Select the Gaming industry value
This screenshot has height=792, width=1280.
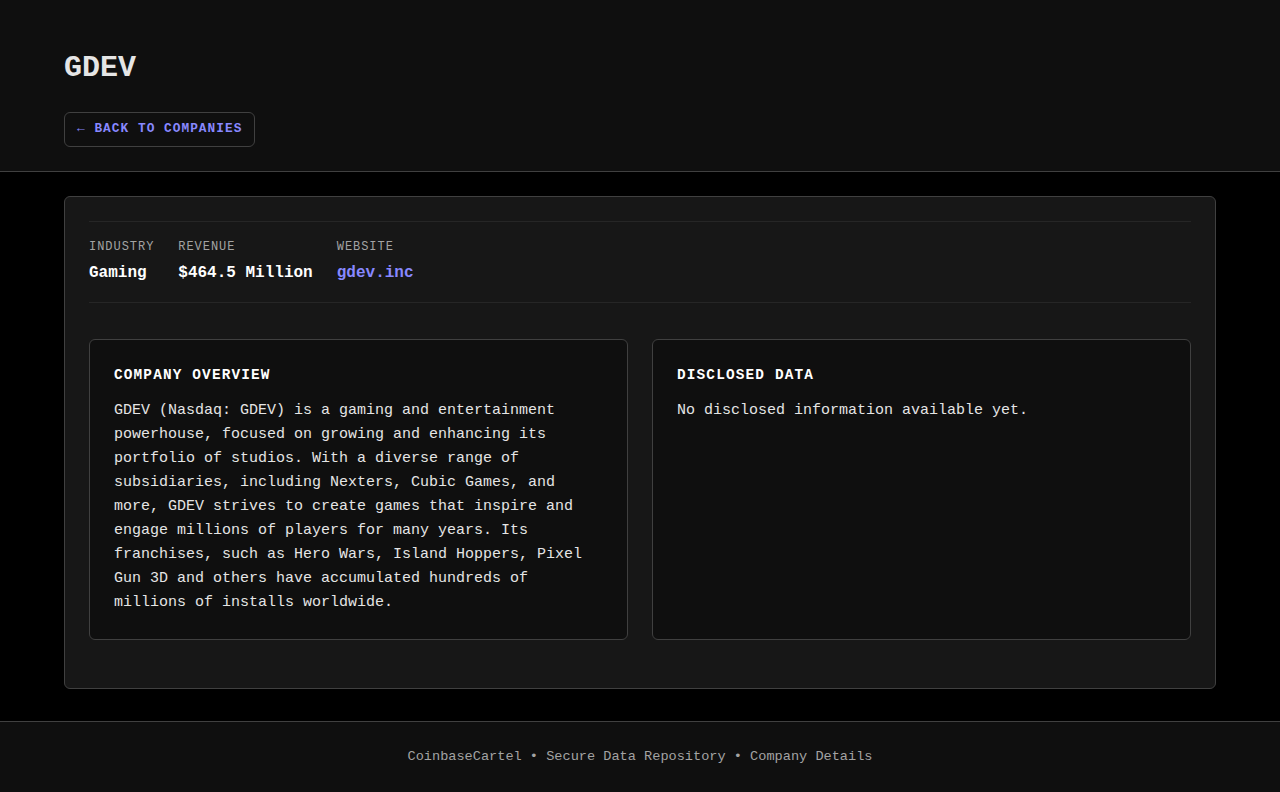(x=117, y=272)
